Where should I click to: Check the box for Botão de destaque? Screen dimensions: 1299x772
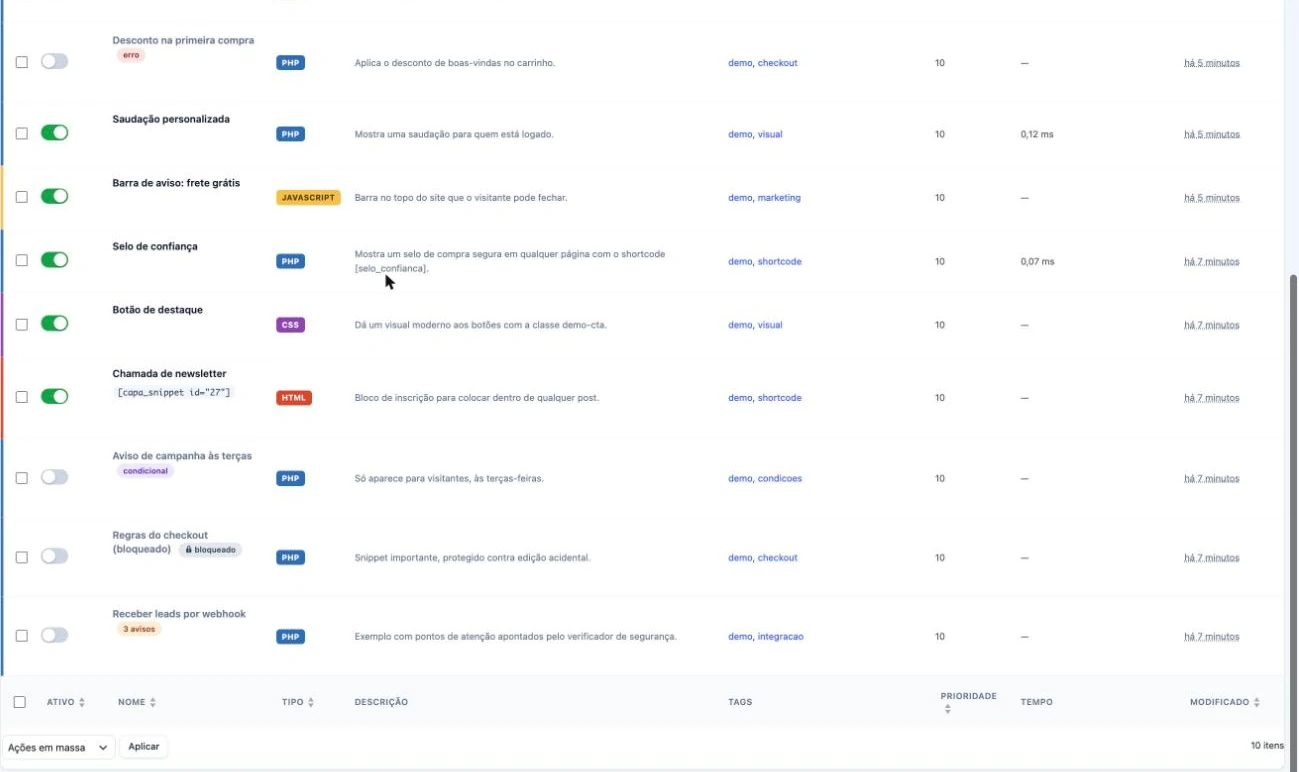pos(21,324)
